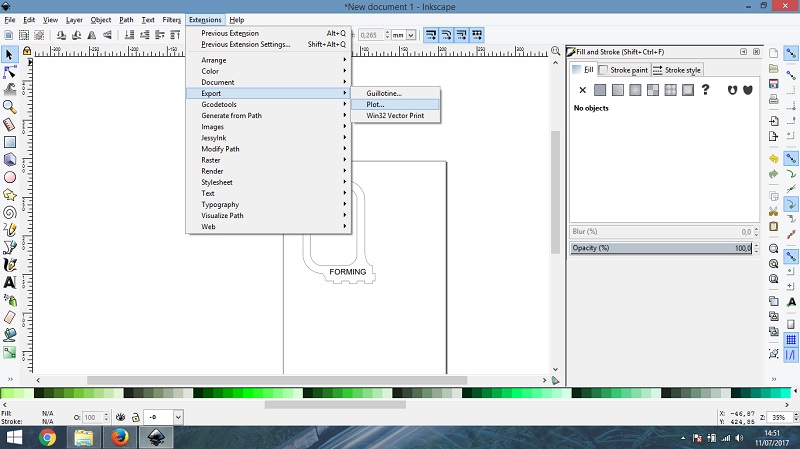Select the Spiral tool
800x449 pixels.
pos(9,213)
